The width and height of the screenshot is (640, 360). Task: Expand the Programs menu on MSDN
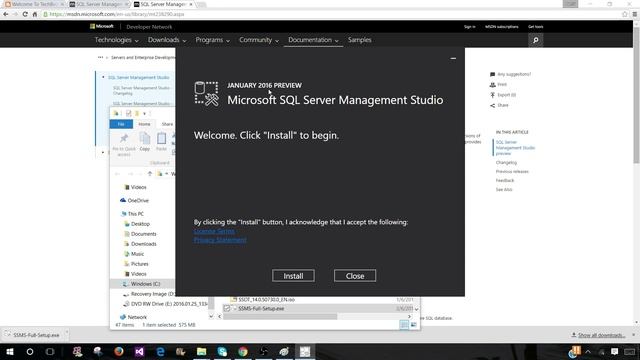click(x=212, y=40)
